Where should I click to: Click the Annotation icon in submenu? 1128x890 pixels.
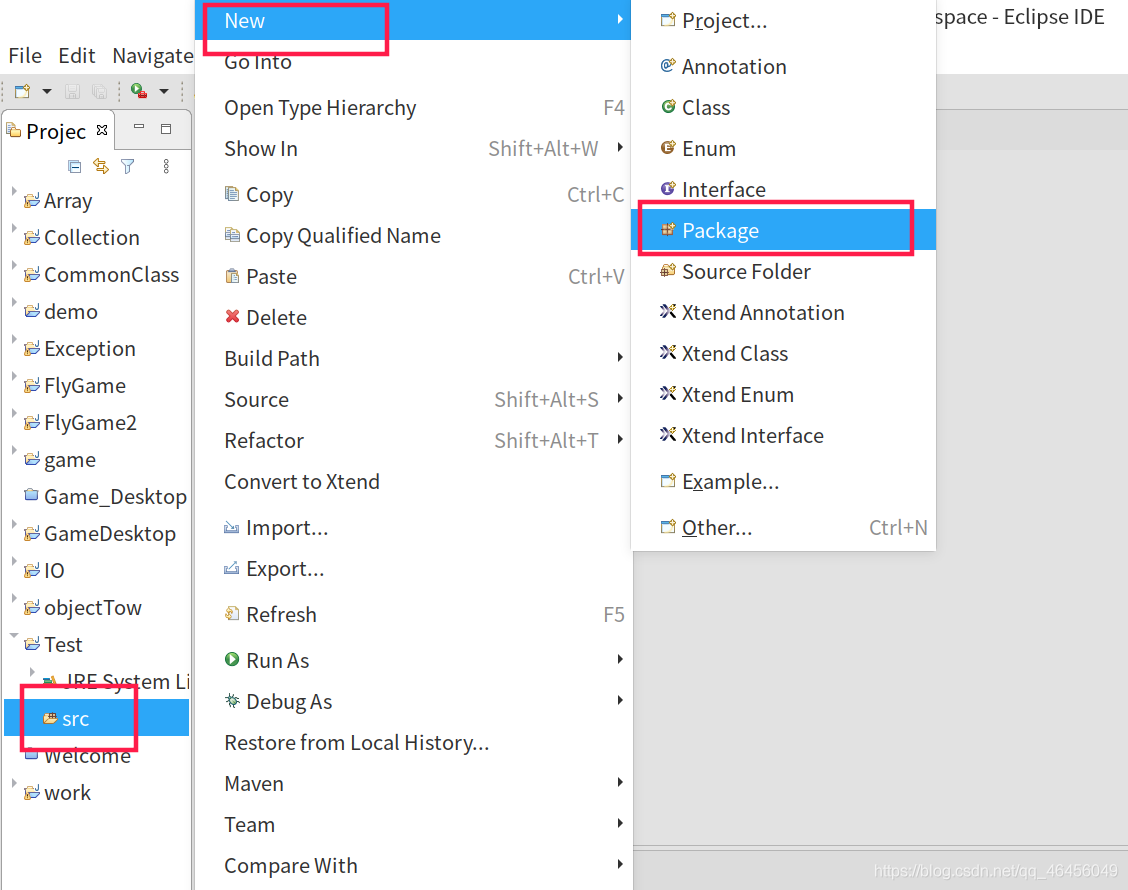668,65
